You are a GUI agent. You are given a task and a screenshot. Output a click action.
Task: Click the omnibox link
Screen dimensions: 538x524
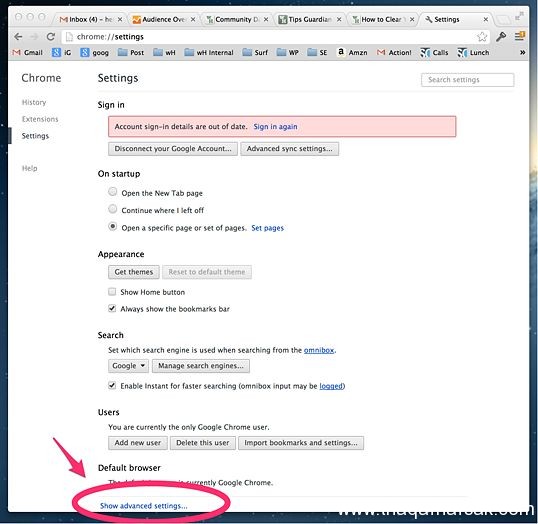coord(319,350)
